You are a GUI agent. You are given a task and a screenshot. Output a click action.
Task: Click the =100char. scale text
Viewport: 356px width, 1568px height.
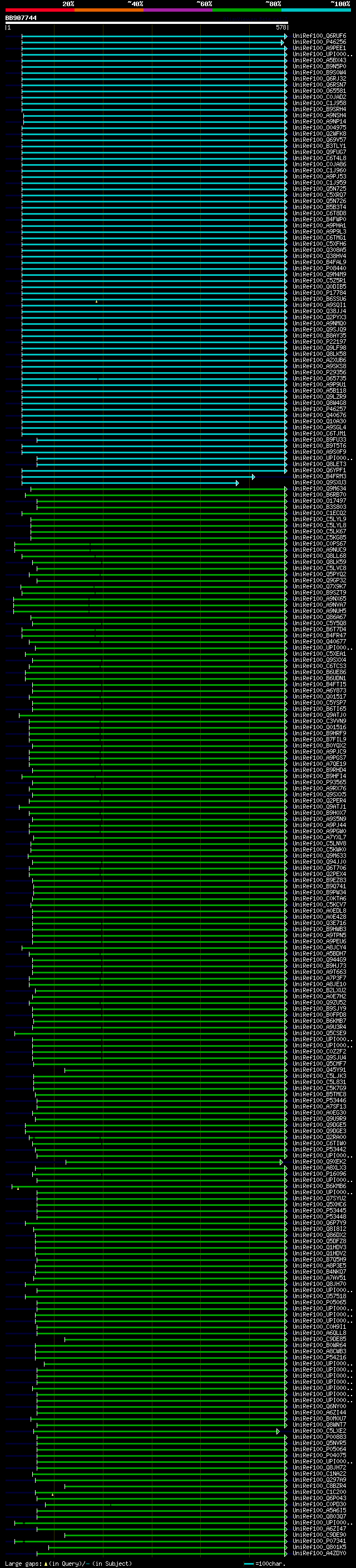click(270, 1564)
